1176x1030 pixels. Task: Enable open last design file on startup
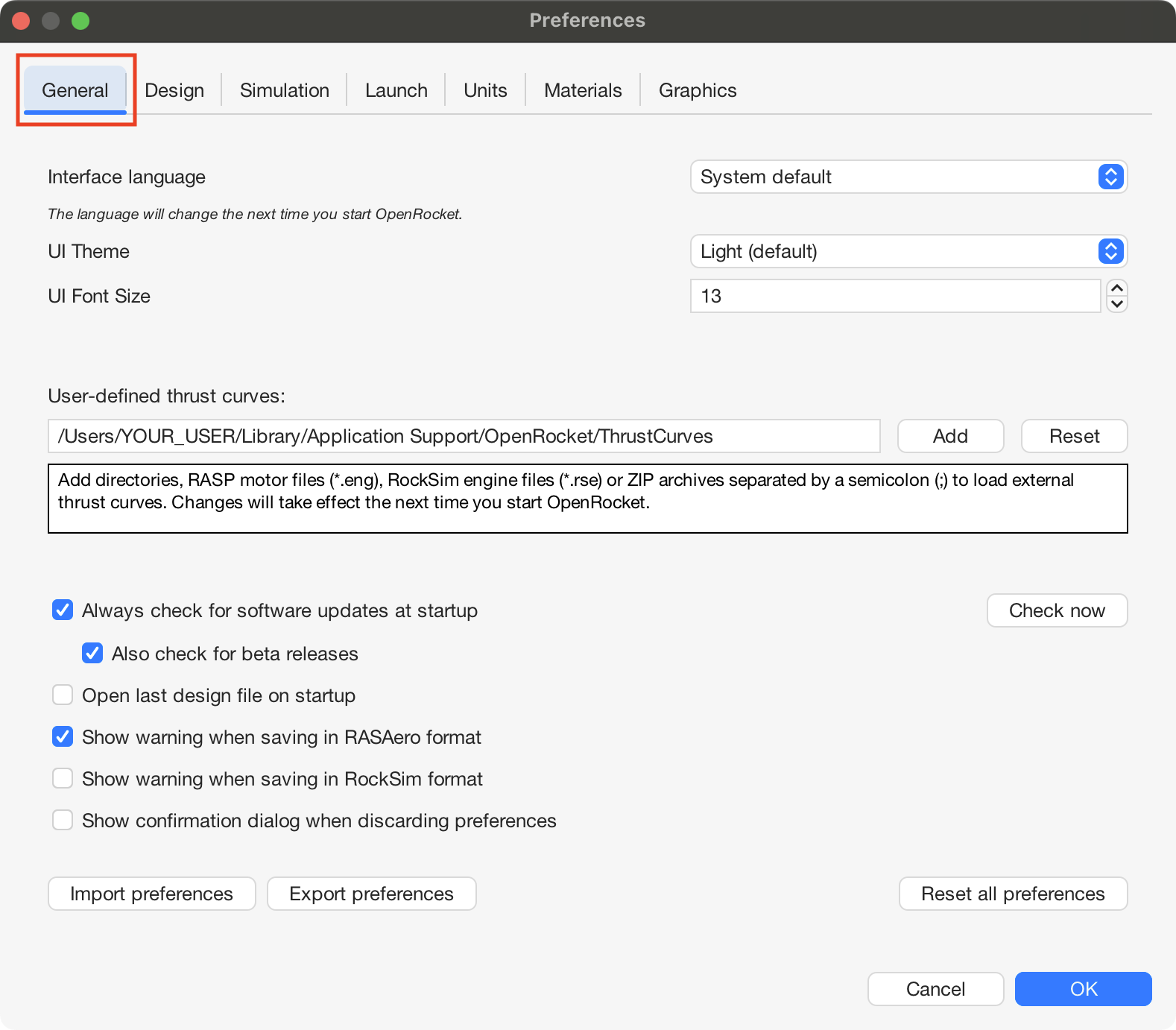click(63, 695)
